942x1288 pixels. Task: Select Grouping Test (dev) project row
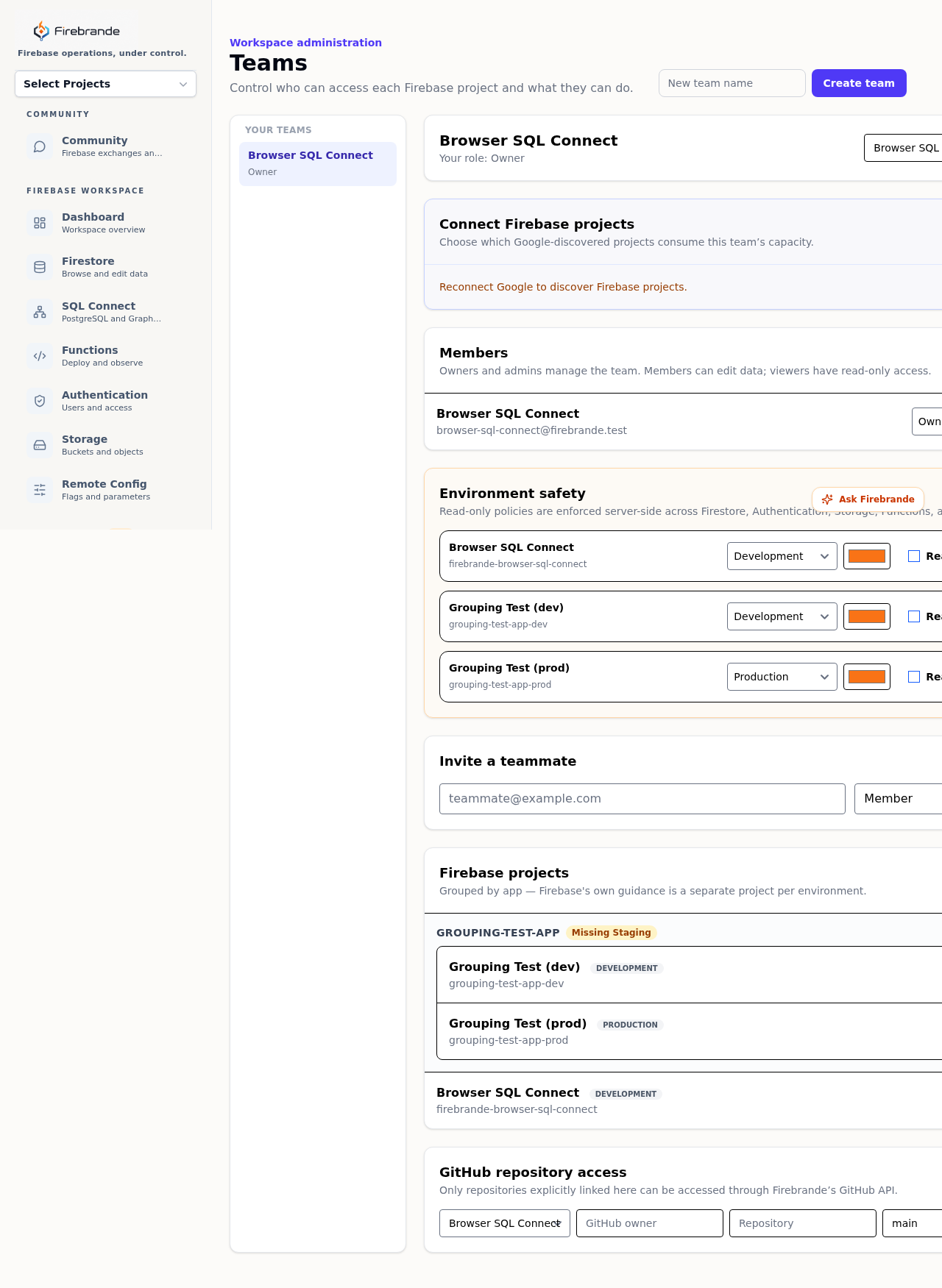[x=689, y=975]
